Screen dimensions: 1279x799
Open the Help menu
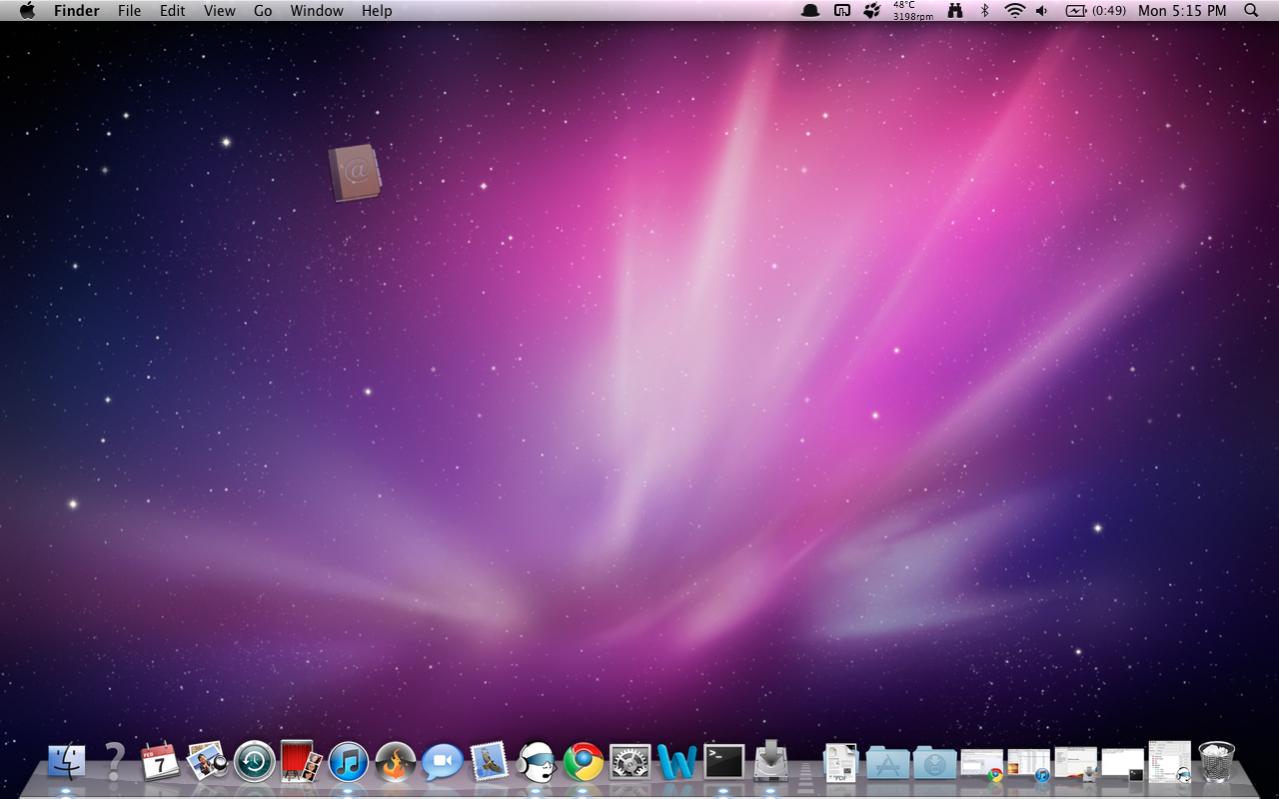[377, 10]
